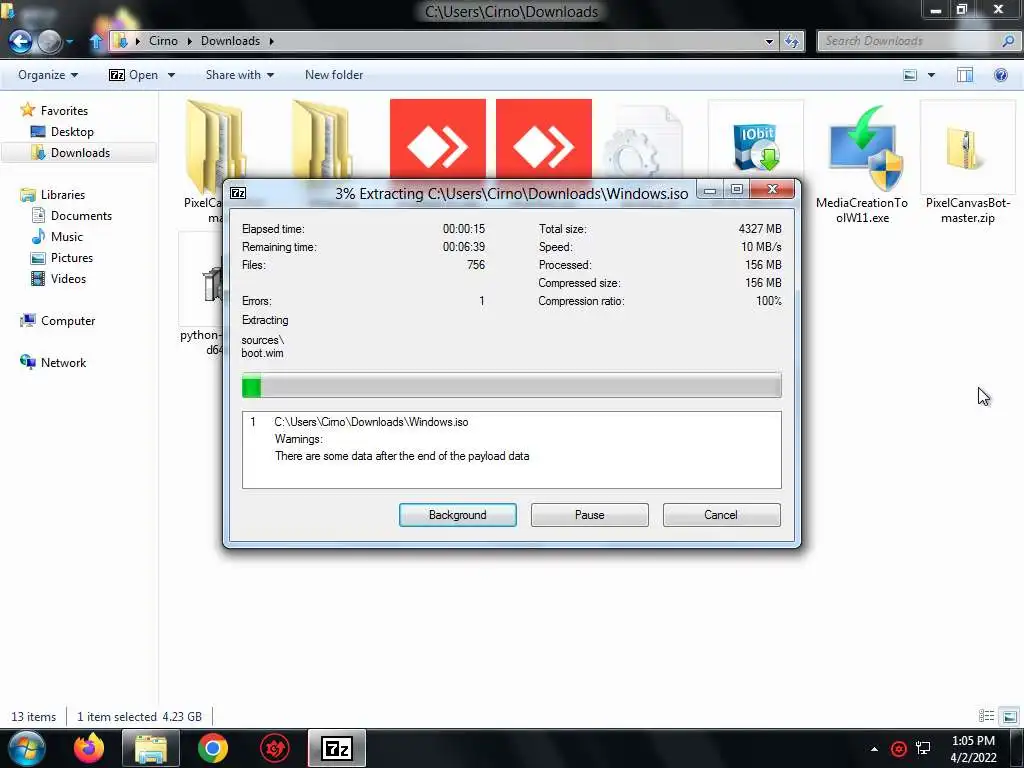Minimize the 7-Zip extraction dialog

pos(711,190)
